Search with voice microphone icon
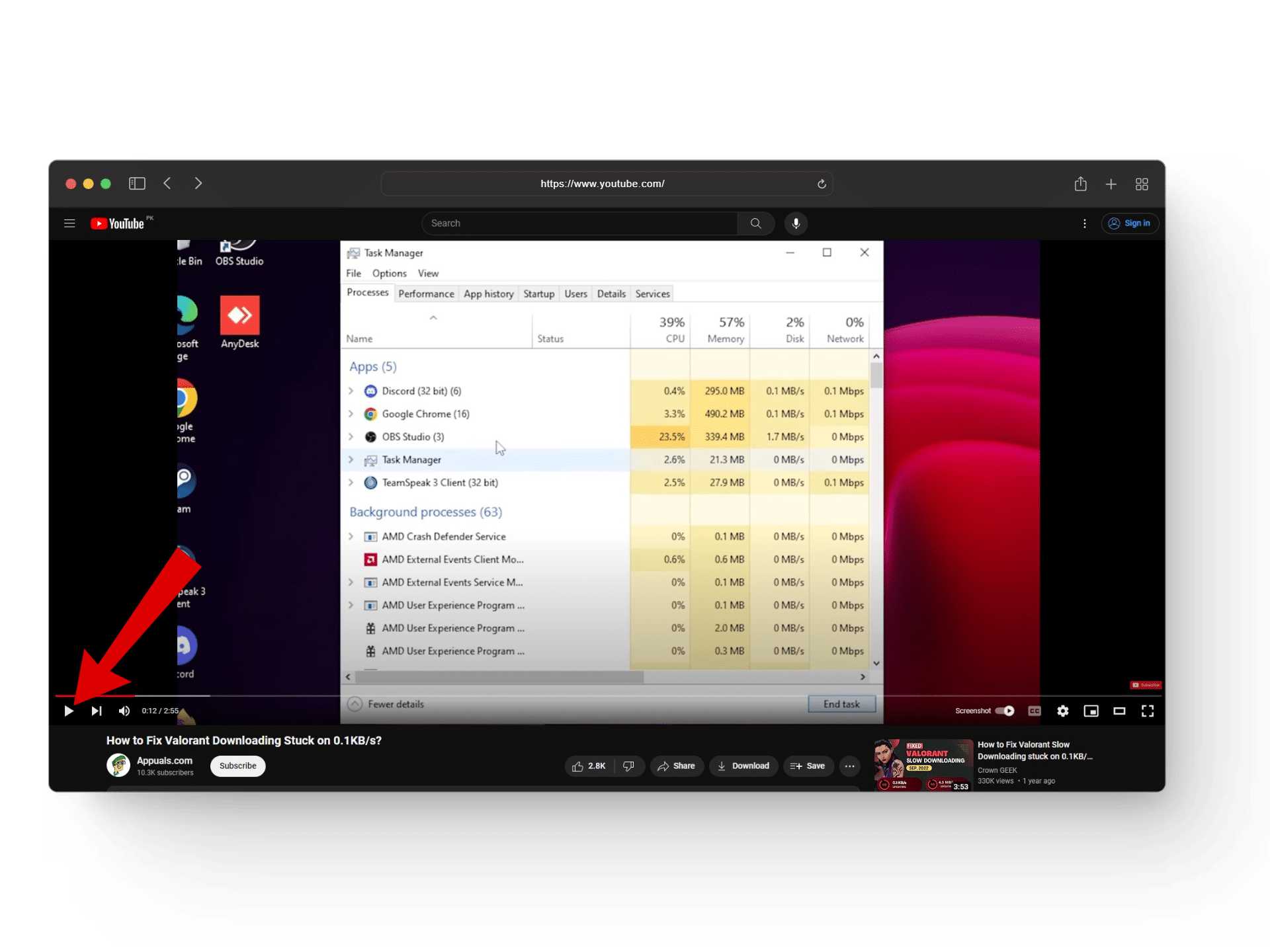The width and height of the screenshot is (1270, 952). tap(796, 223)
